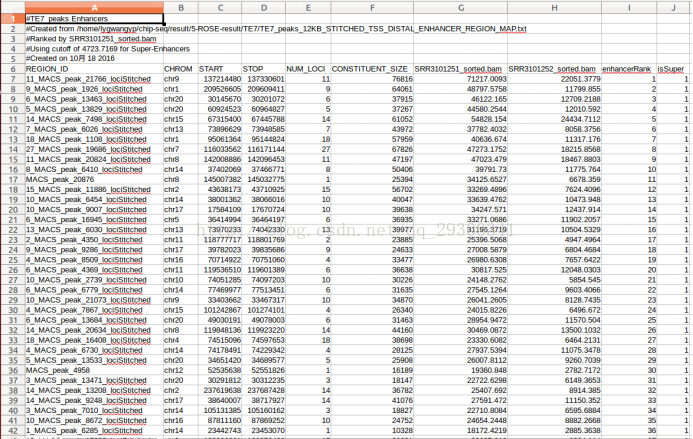
Task: Click START value 137214480
Action: point(220,79)
